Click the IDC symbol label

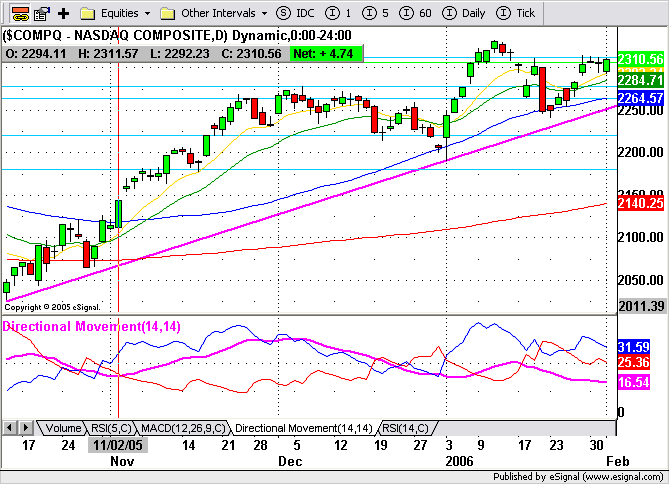305,13
